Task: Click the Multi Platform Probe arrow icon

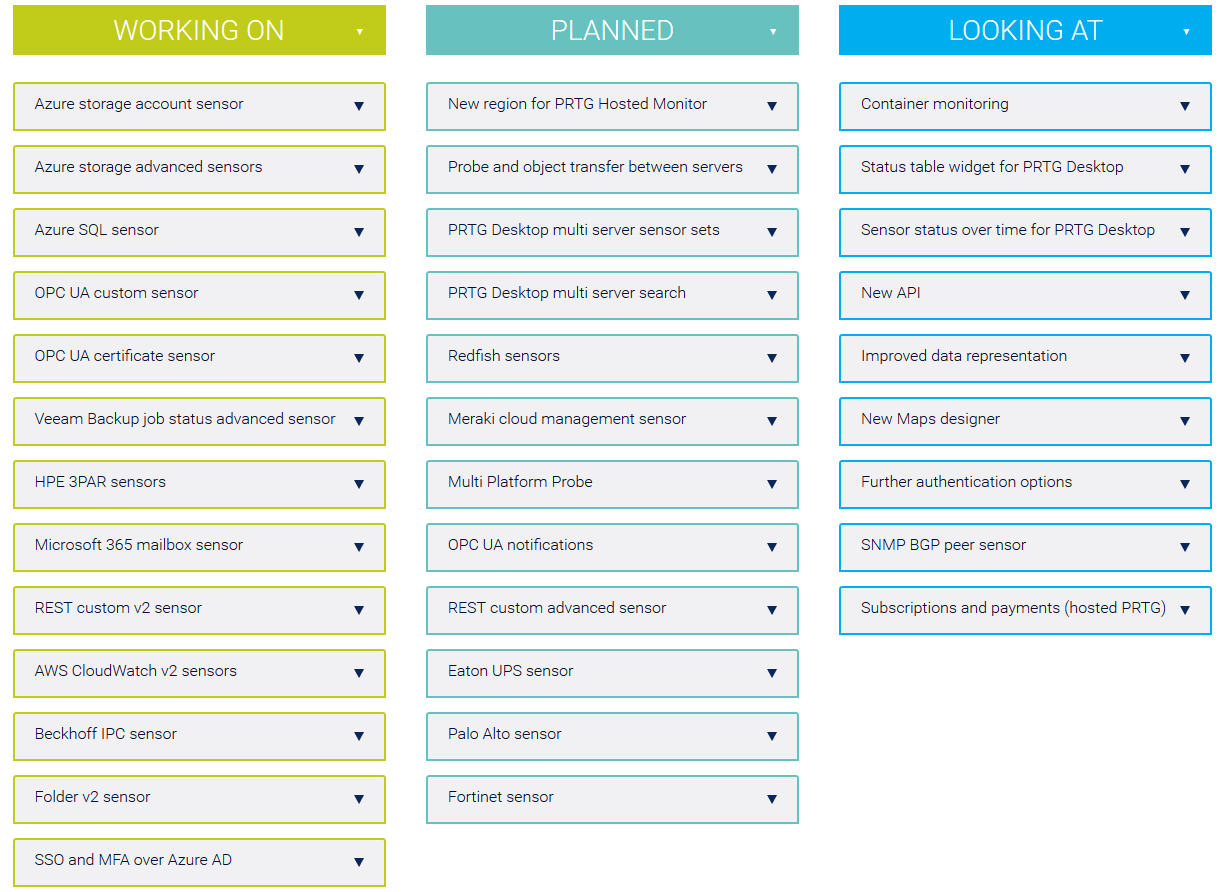Action: click(x=772, y=484)
